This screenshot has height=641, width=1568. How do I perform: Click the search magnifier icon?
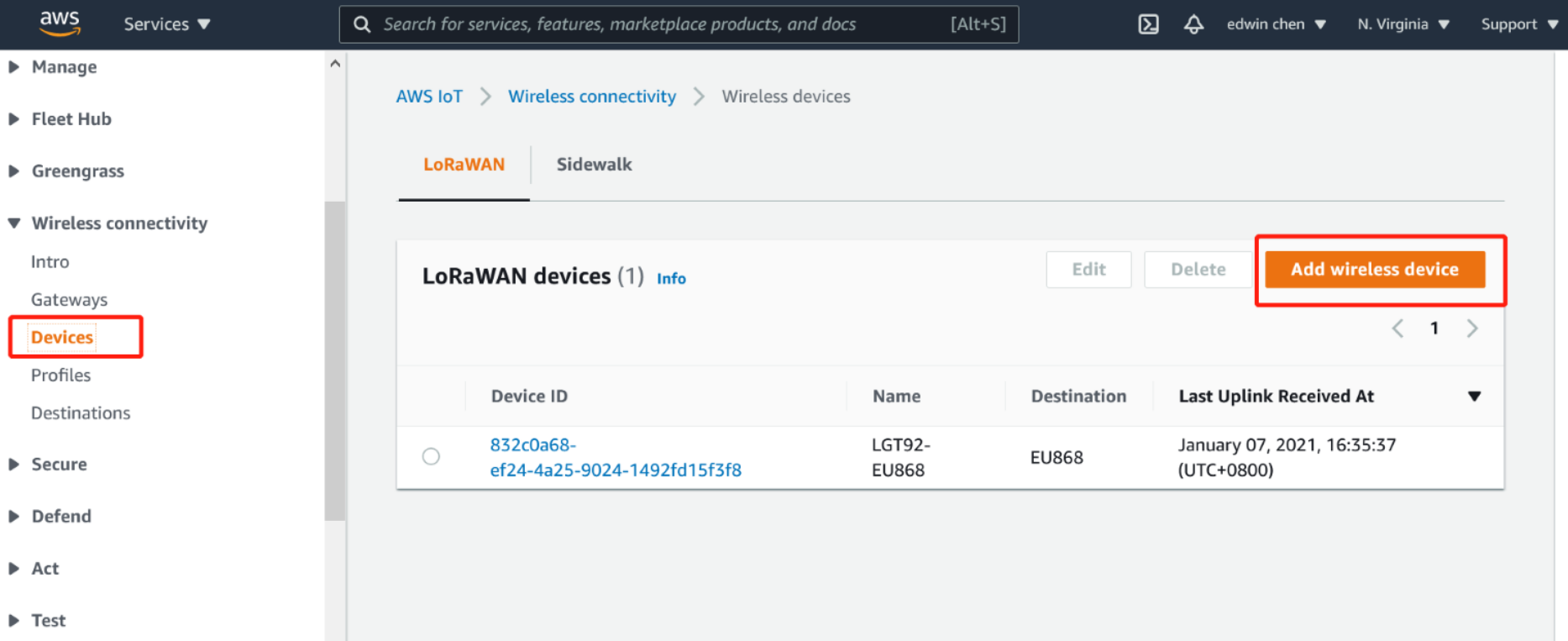(x=362, y=24)
